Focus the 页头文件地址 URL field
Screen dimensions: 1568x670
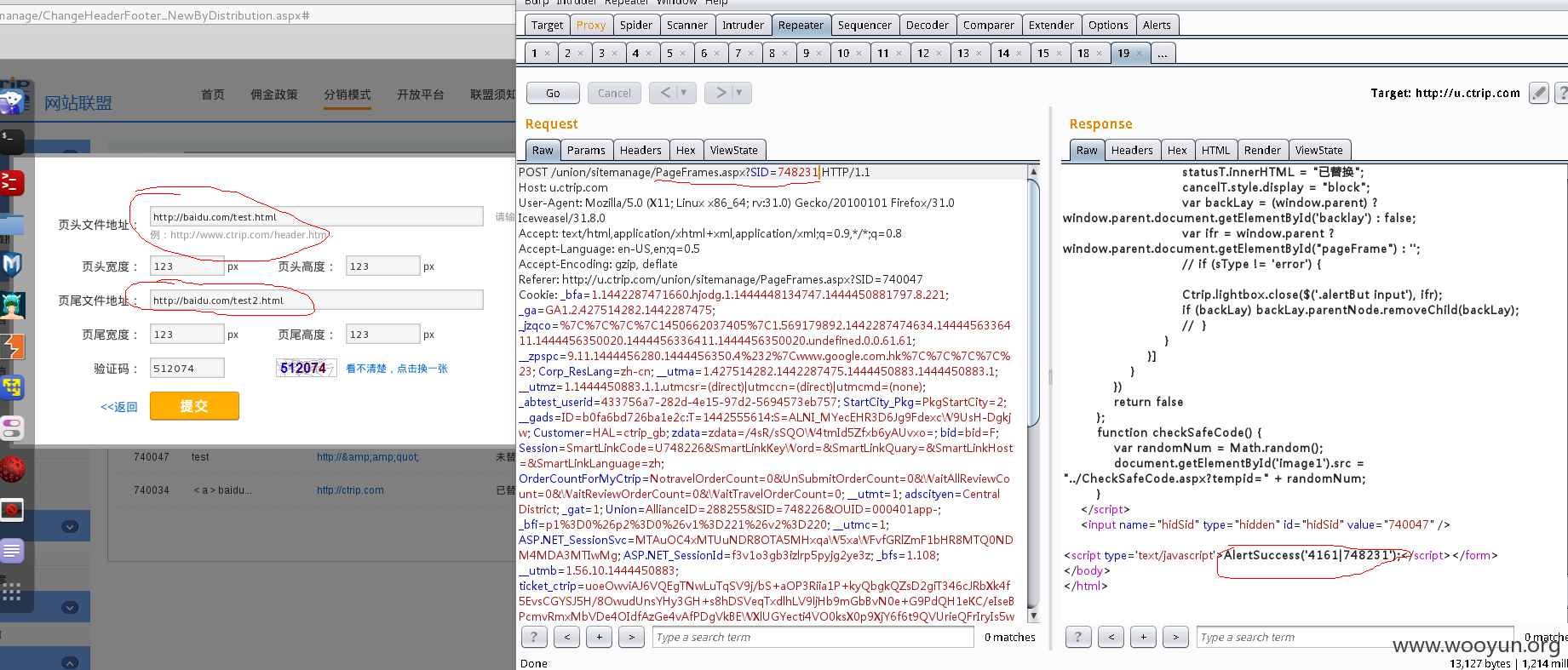(317, 217)
